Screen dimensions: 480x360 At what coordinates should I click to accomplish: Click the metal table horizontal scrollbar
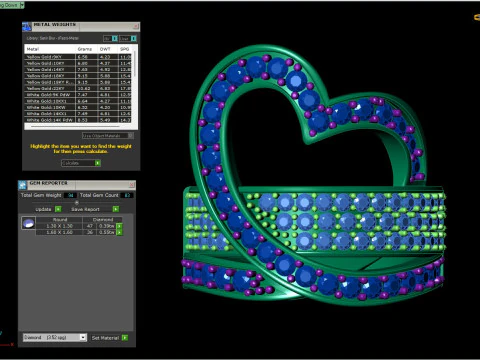[x=74, y=126]
